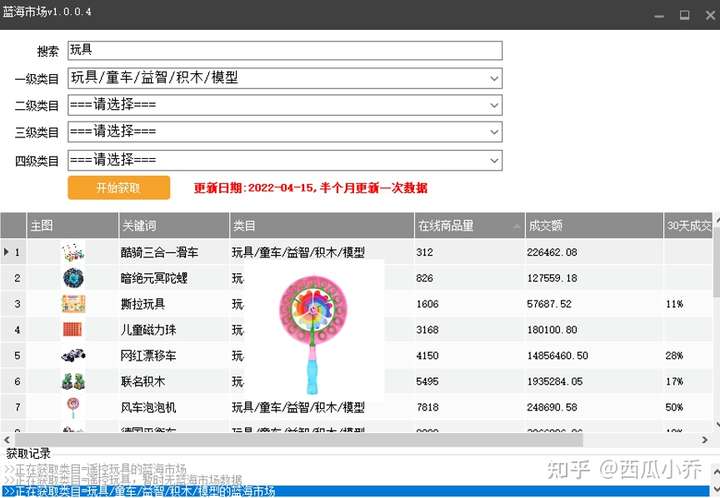This screenshot has width=720, height=498.
Task: Click the enlarged windmill bubble toy preview
Action: (314, 331)
